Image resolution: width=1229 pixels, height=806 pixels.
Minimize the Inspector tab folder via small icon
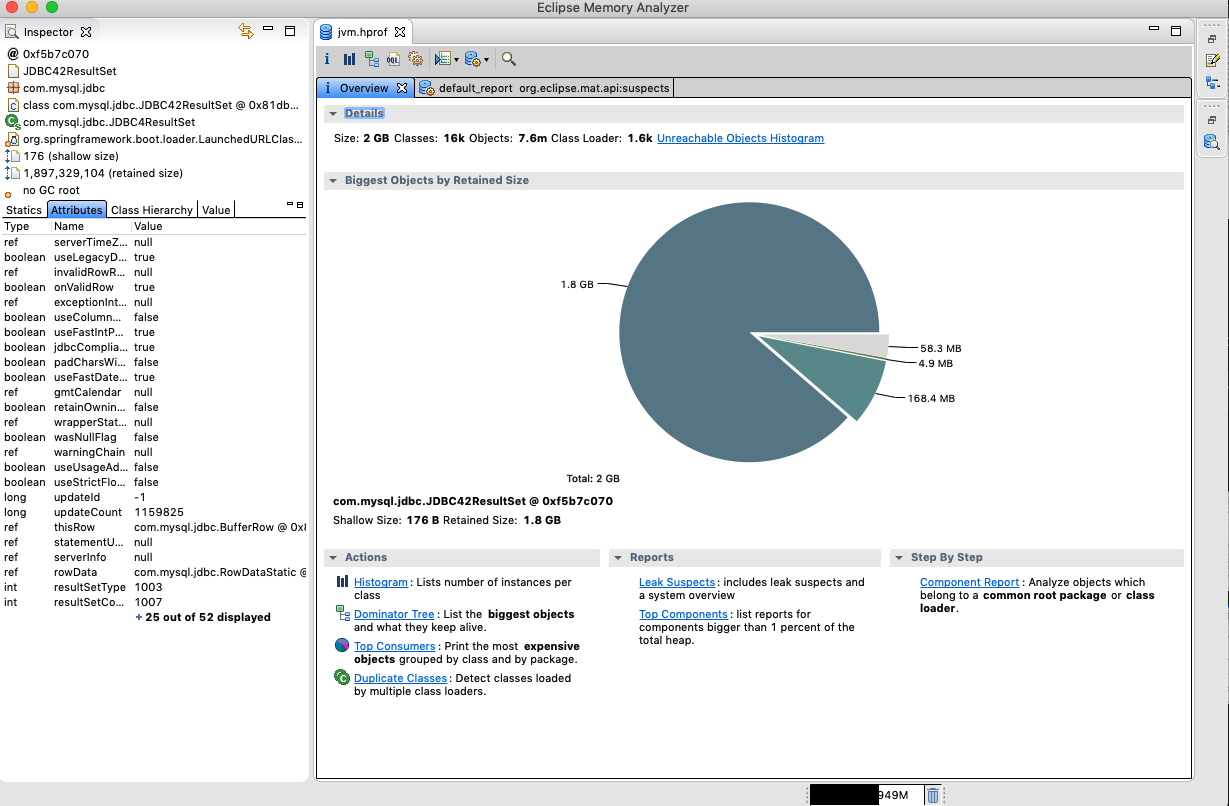tap(290, 204)
